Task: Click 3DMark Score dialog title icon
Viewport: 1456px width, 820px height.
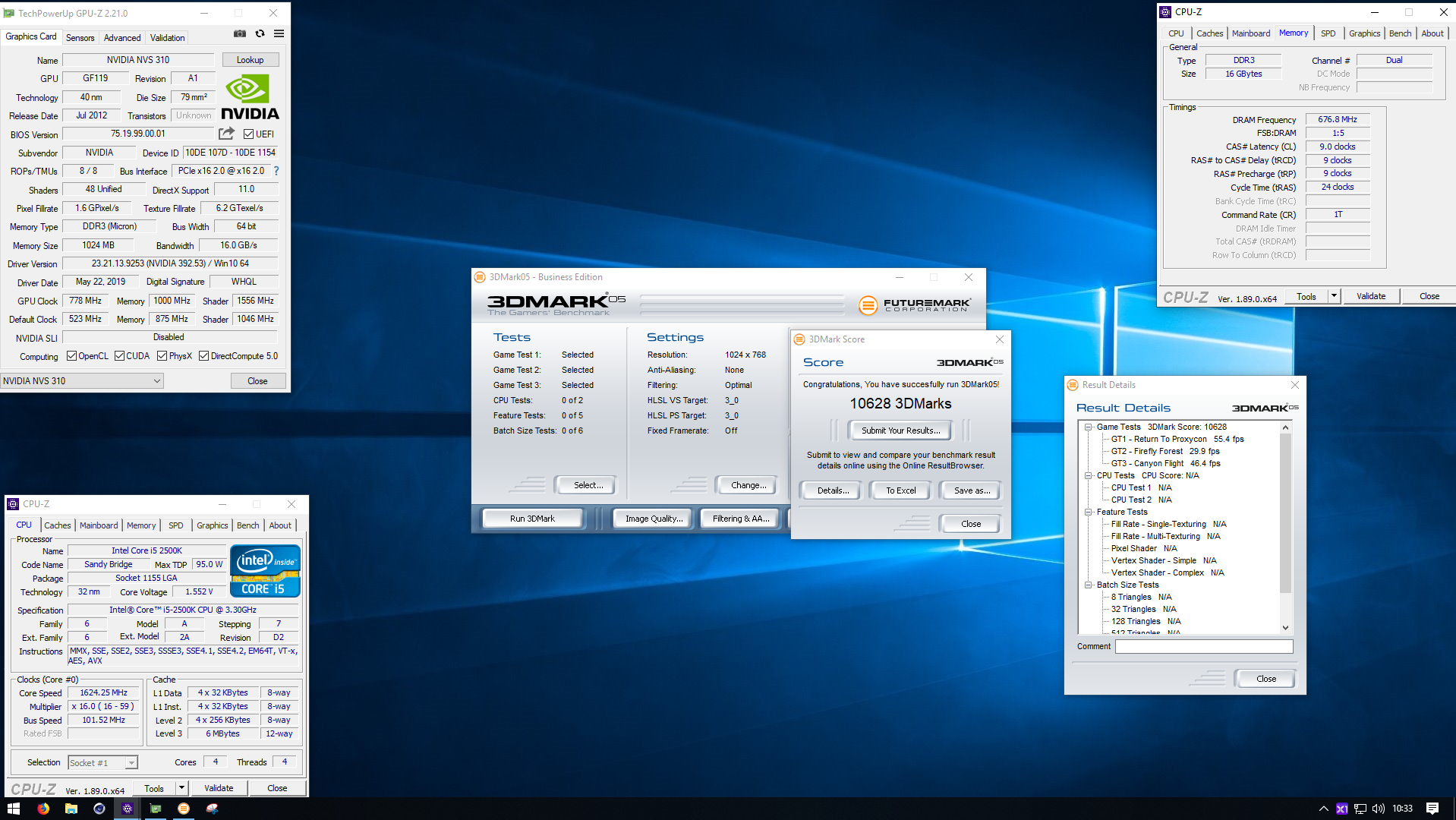Action: tap(799, 339)
